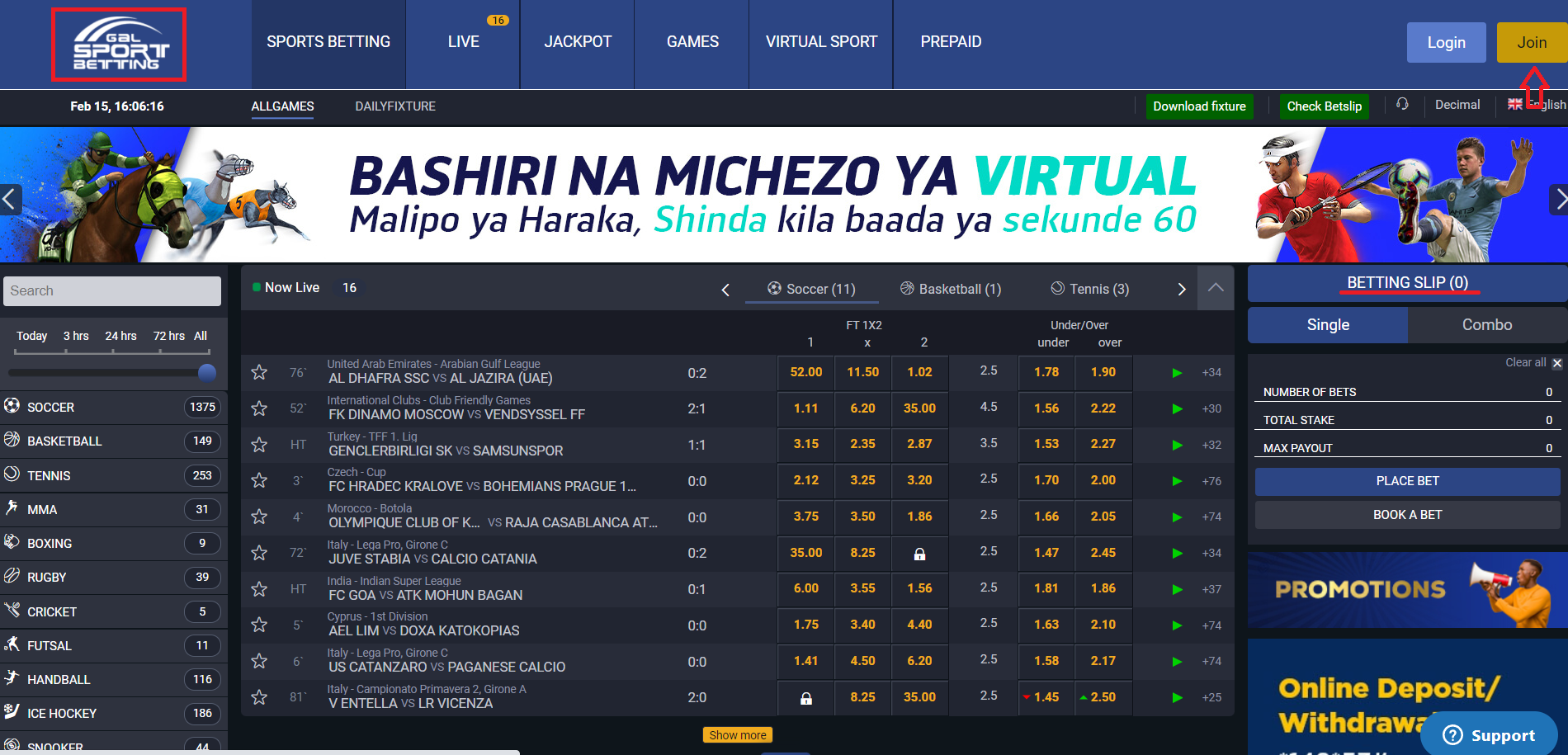Open the Decimal odds format dropdown
1568x755 pixels.
1457,105
